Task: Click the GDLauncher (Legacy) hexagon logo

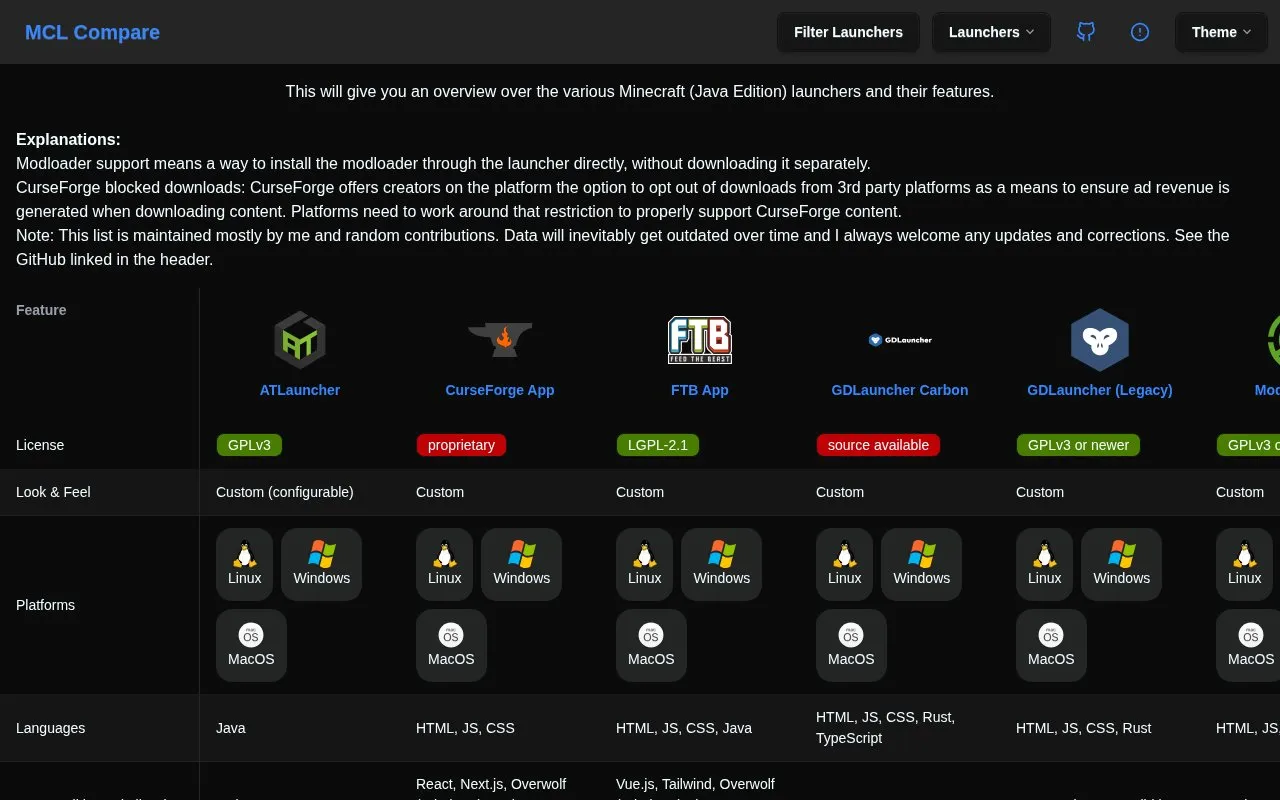Action: 1100,340
